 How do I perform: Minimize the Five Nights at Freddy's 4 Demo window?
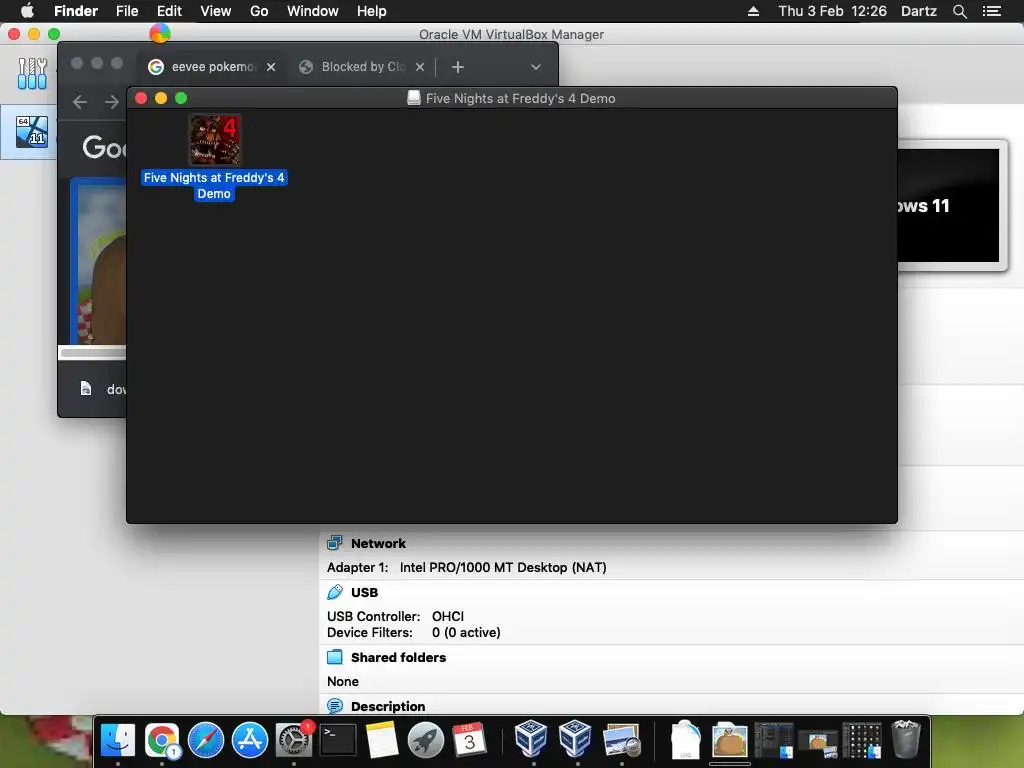[161, 98]
